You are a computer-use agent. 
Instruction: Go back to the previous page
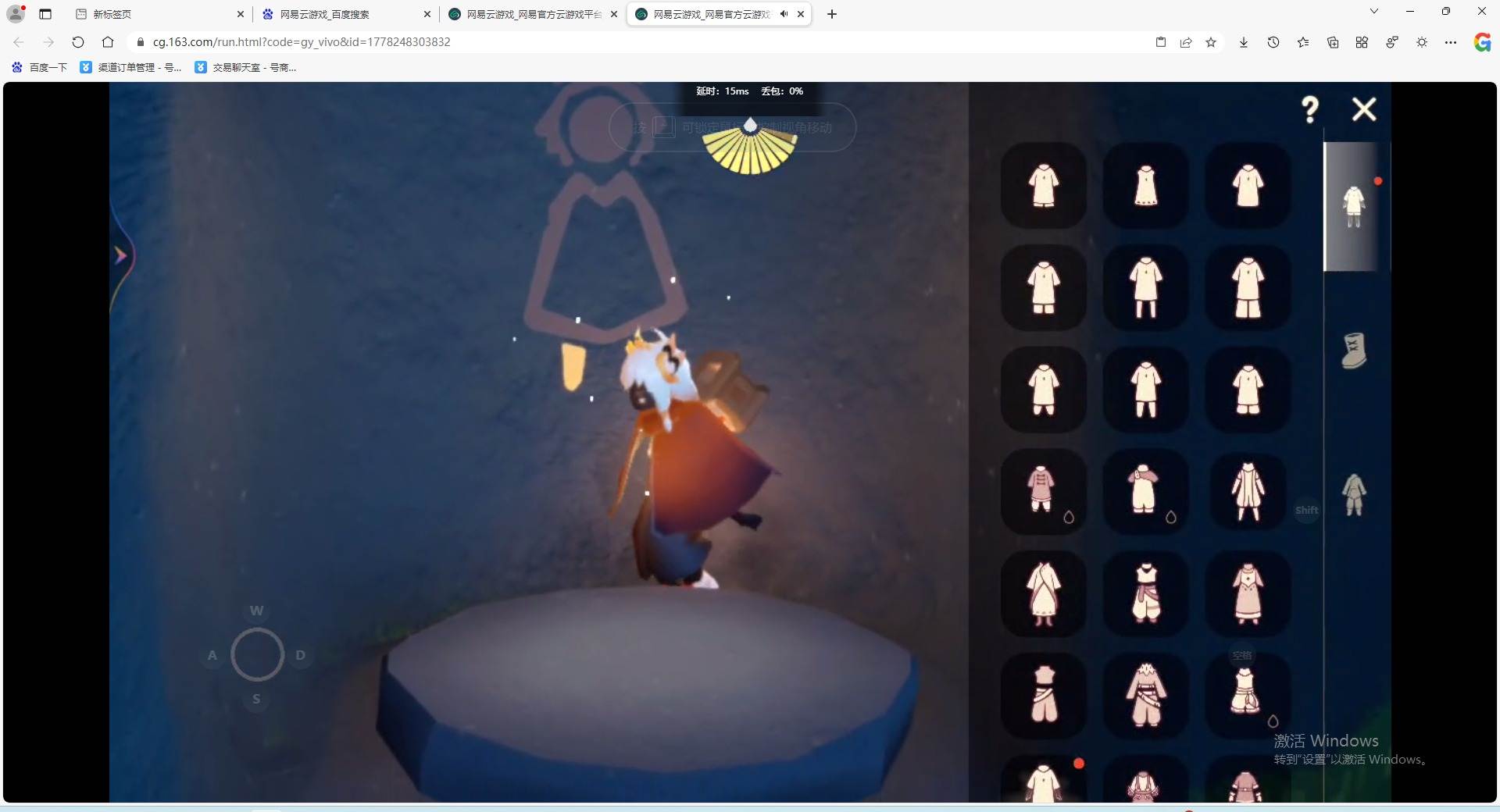pos(19,42)
